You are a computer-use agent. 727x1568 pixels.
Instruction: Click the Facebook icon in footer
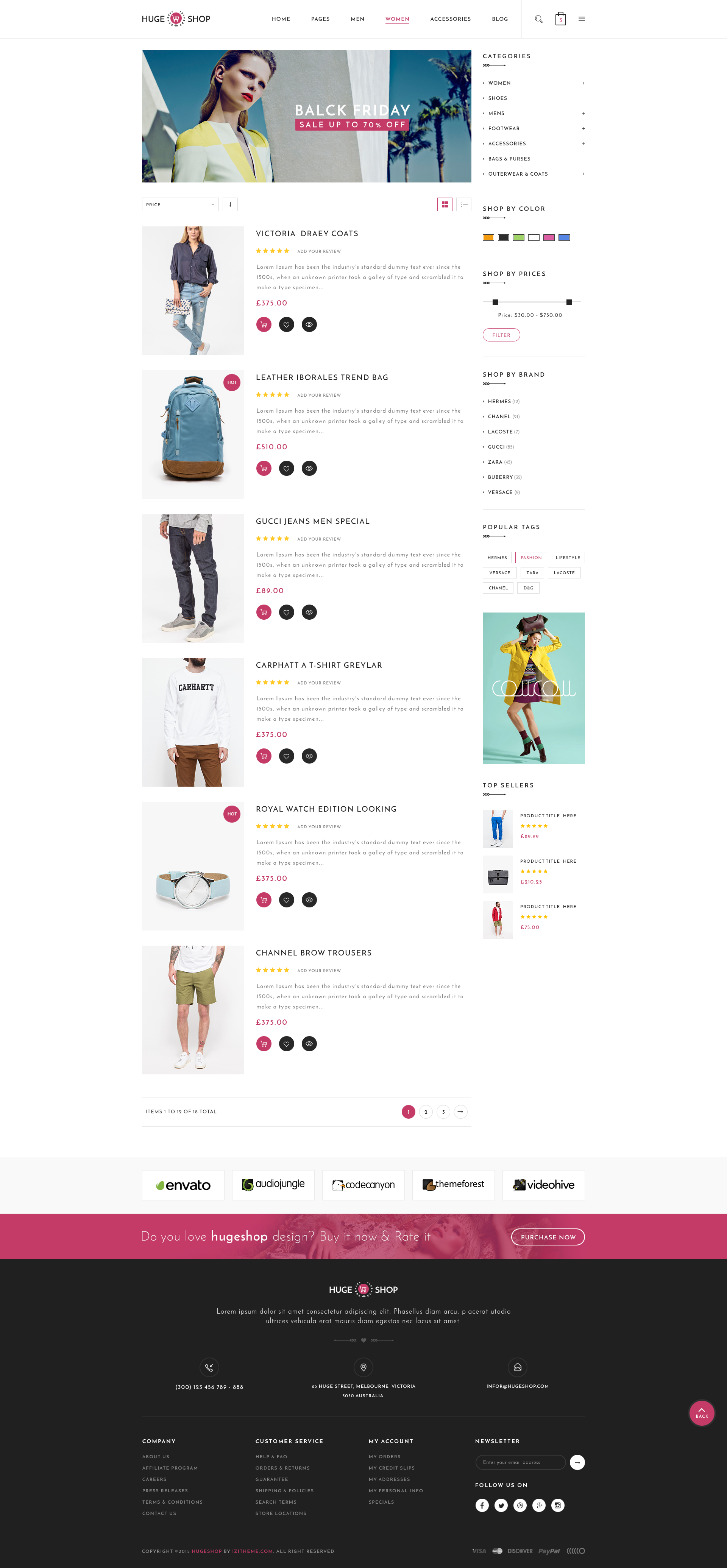482,1505
